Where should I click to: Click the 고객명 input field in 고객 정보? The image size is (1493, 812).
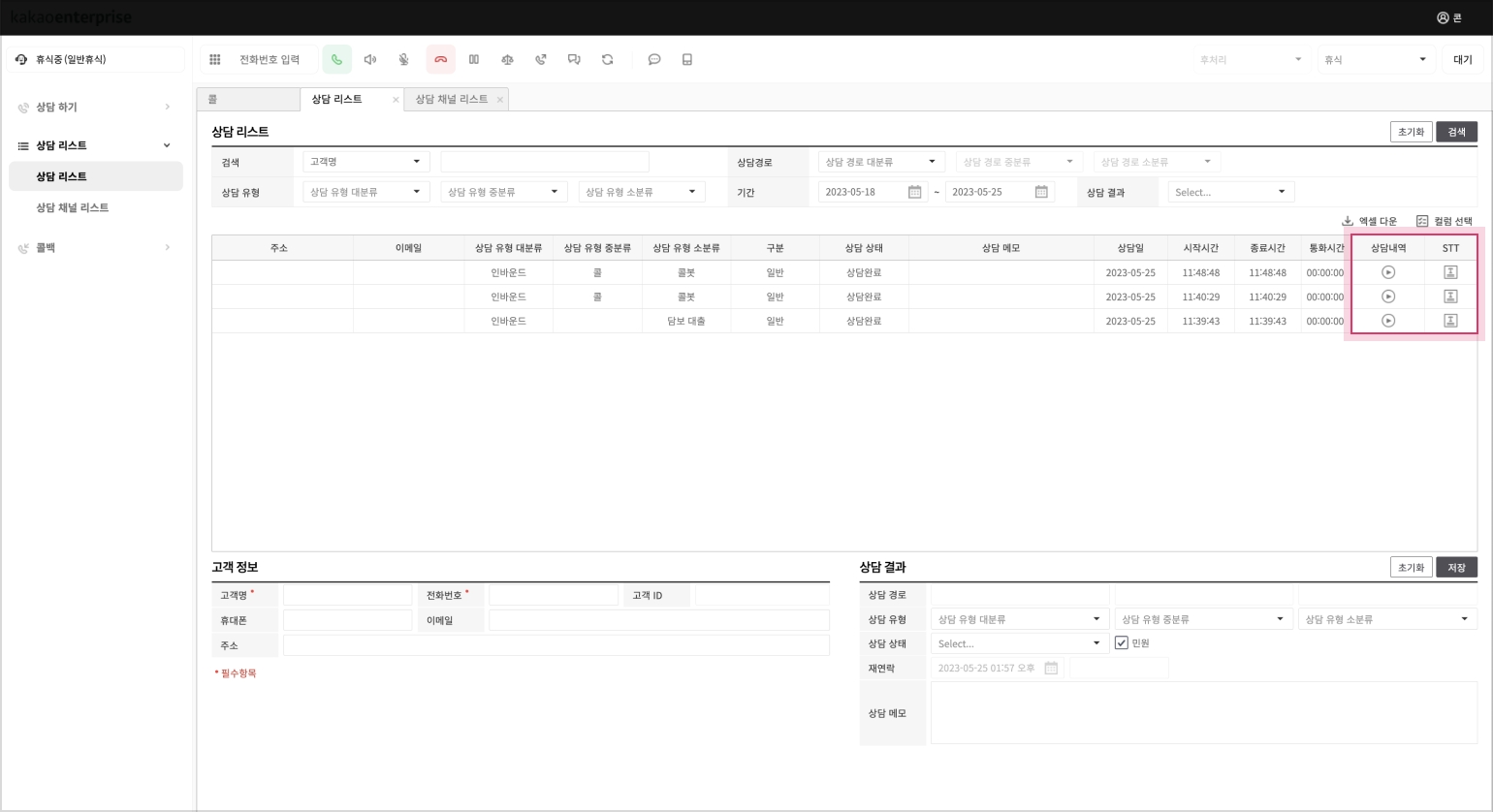(347, 595)
